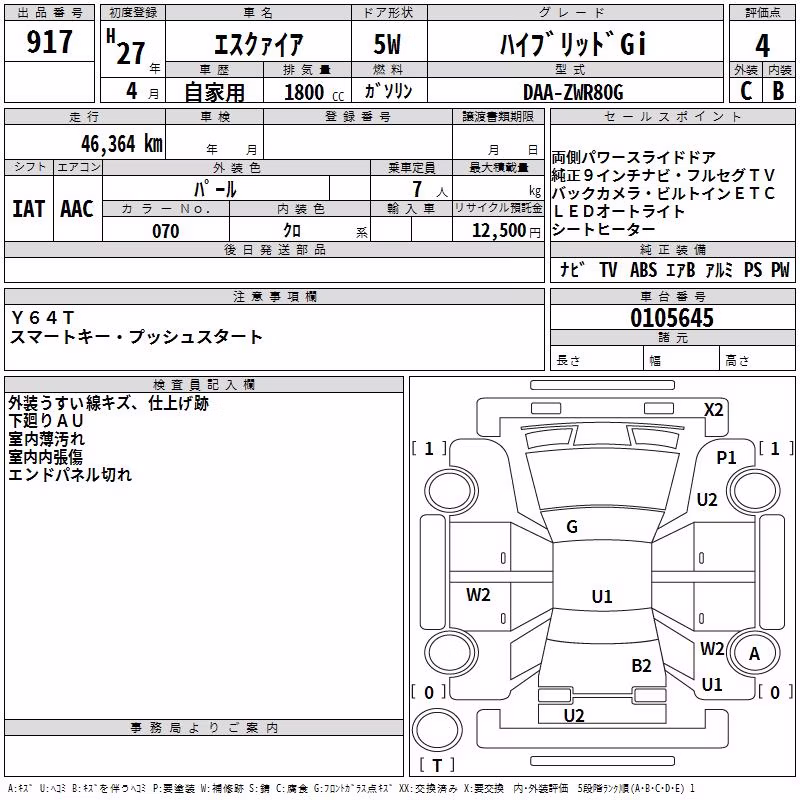This screenshot has height=800, width=800.
Task: Select the chassis number 0105645
Action: point(672,318)
